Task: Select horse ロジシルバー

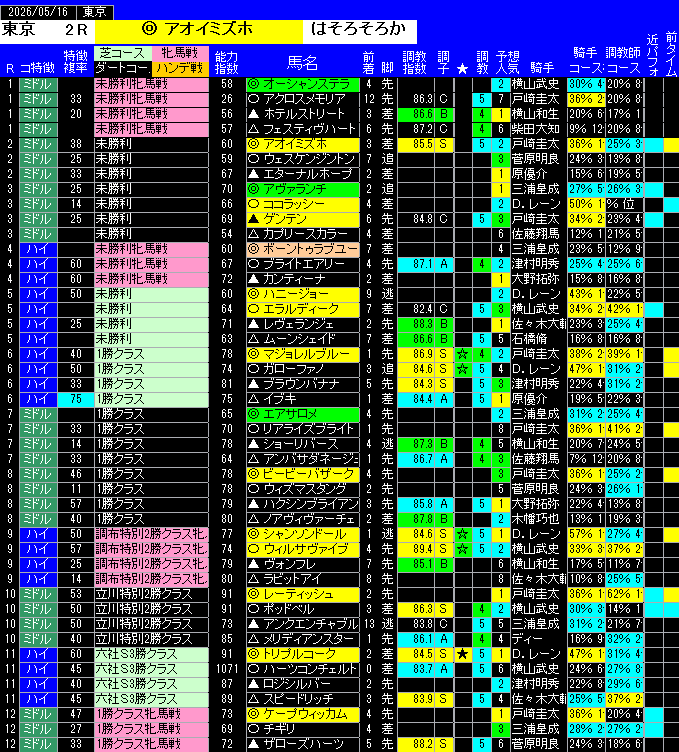Action: pos(303,684)
